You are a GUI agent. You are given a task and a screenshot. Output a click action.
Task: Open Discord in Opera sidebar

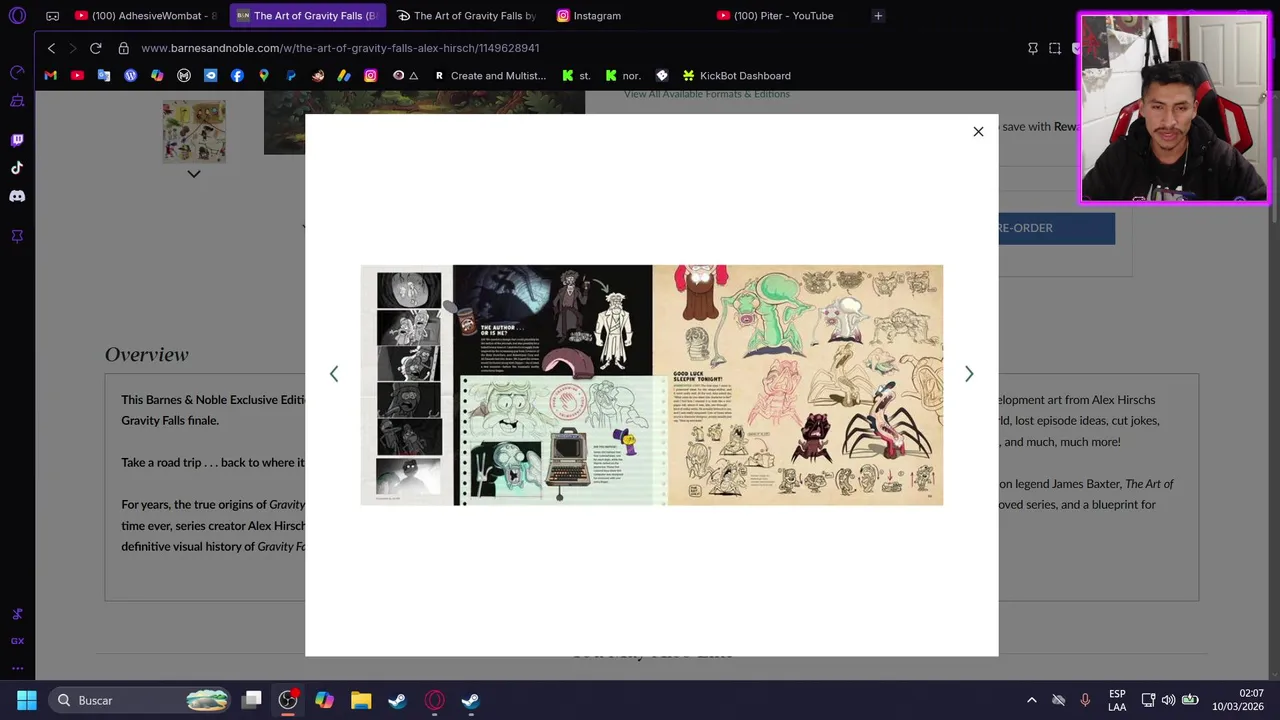(x=17, y=196)
